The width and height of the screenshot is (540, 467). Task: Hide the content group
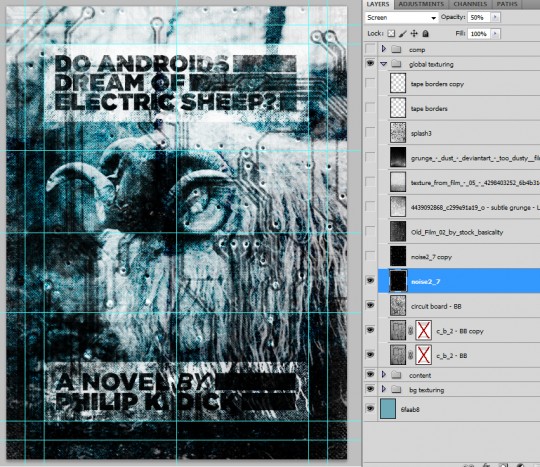(x=370, y=374)
